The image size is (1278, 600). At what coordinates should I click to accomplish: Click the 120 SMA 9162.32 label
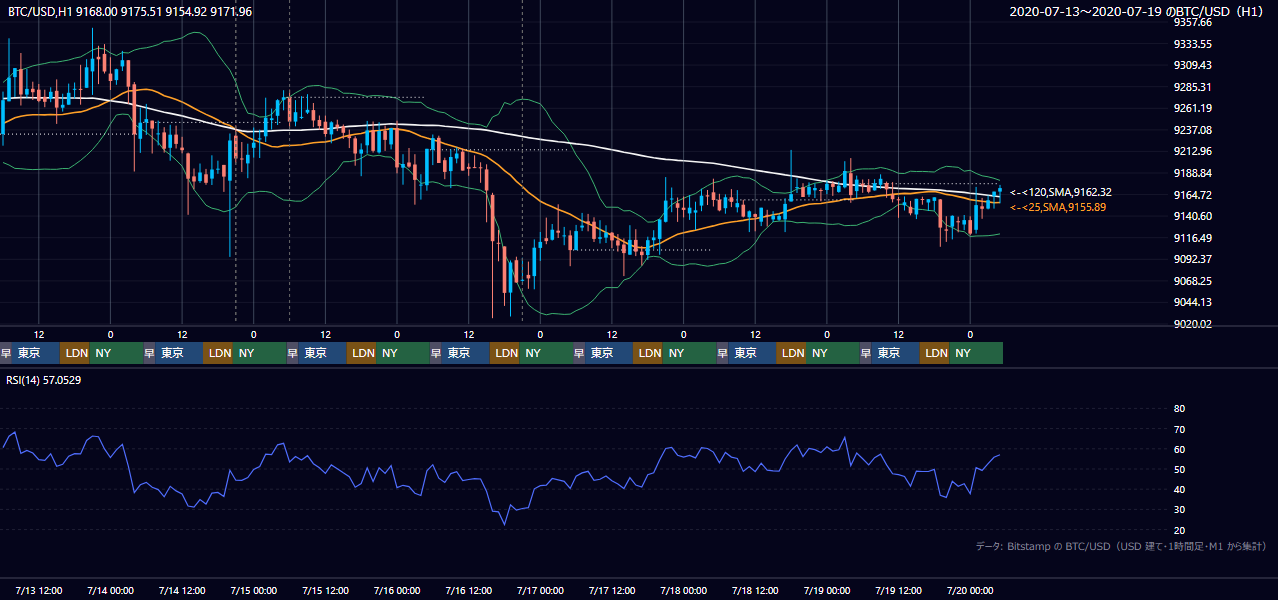coord(1061,192)
